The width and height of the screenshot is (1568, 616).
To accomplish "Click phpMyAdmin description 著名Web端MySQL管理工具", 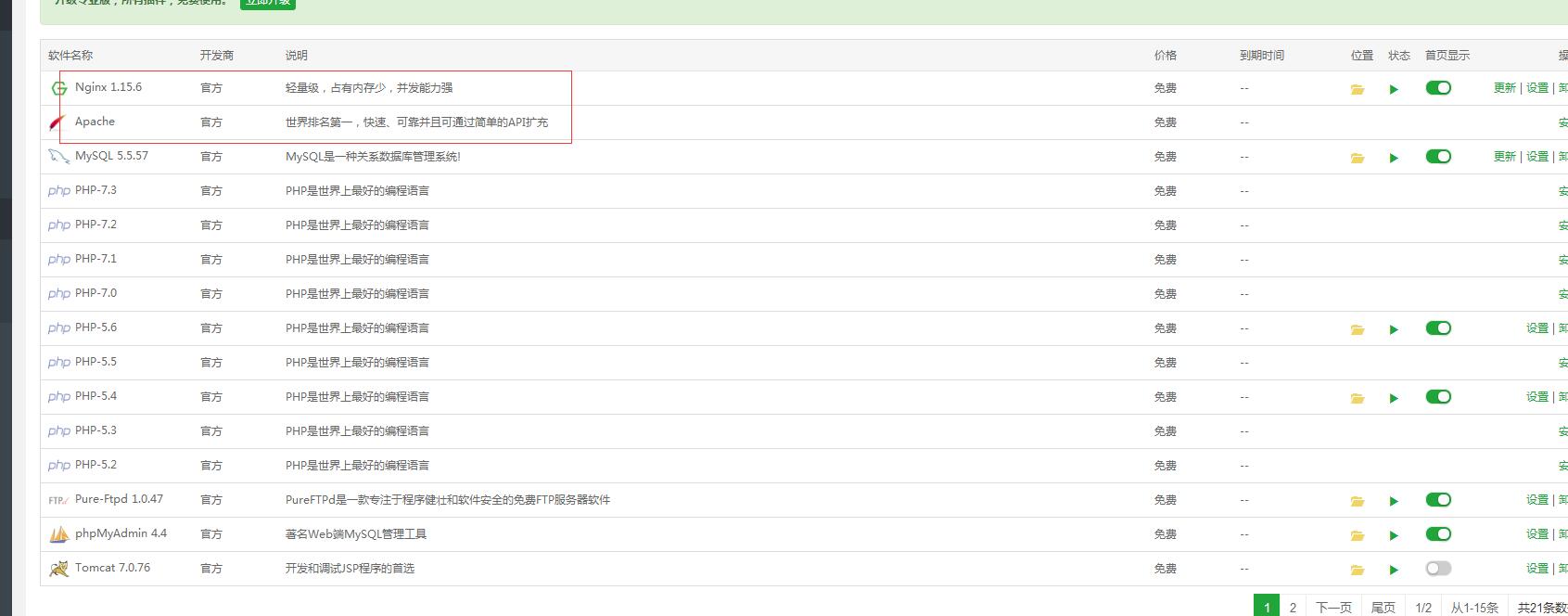I will (356, 534).
